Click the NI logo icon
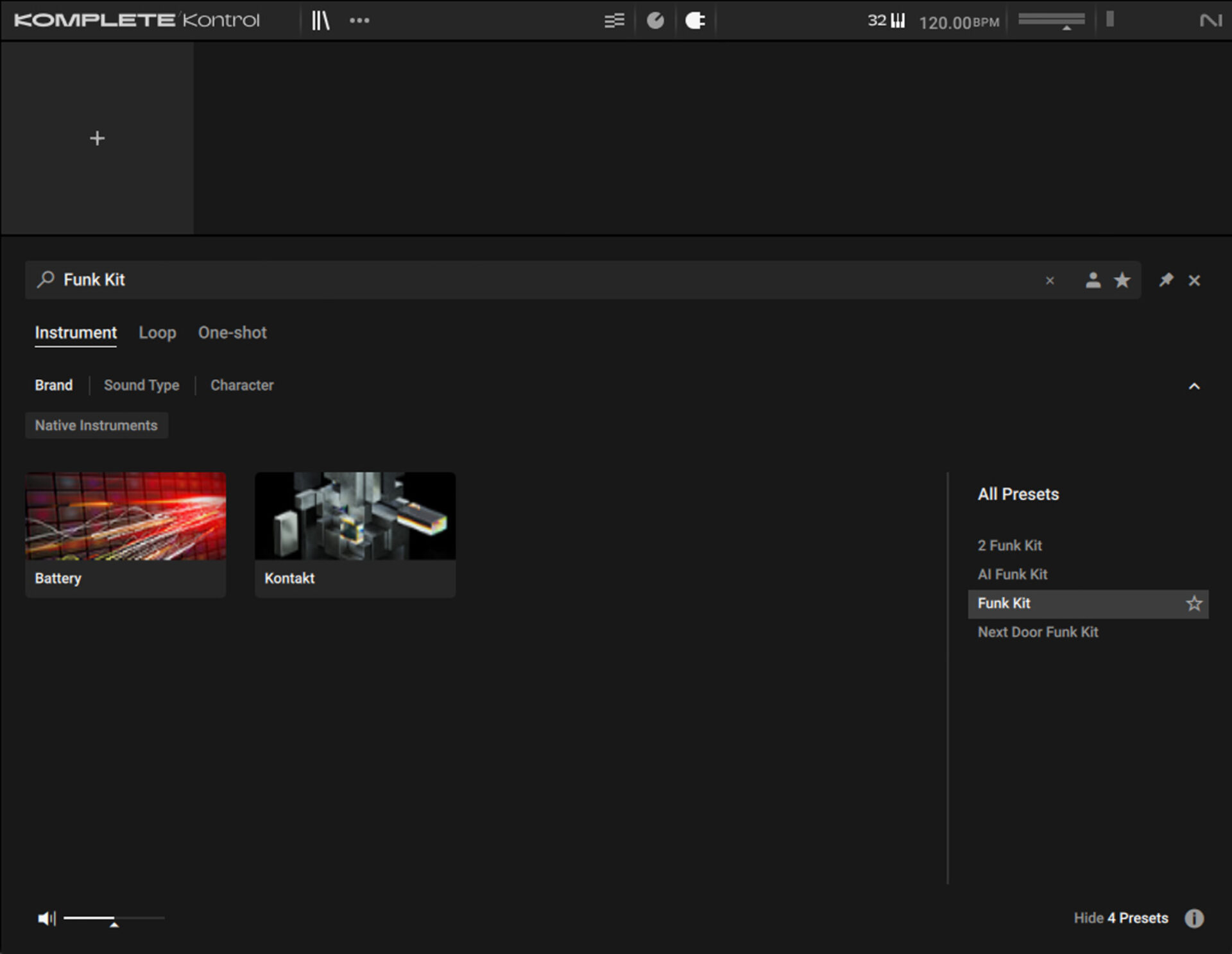1232x954 pixels. (x=1210, y=21)
